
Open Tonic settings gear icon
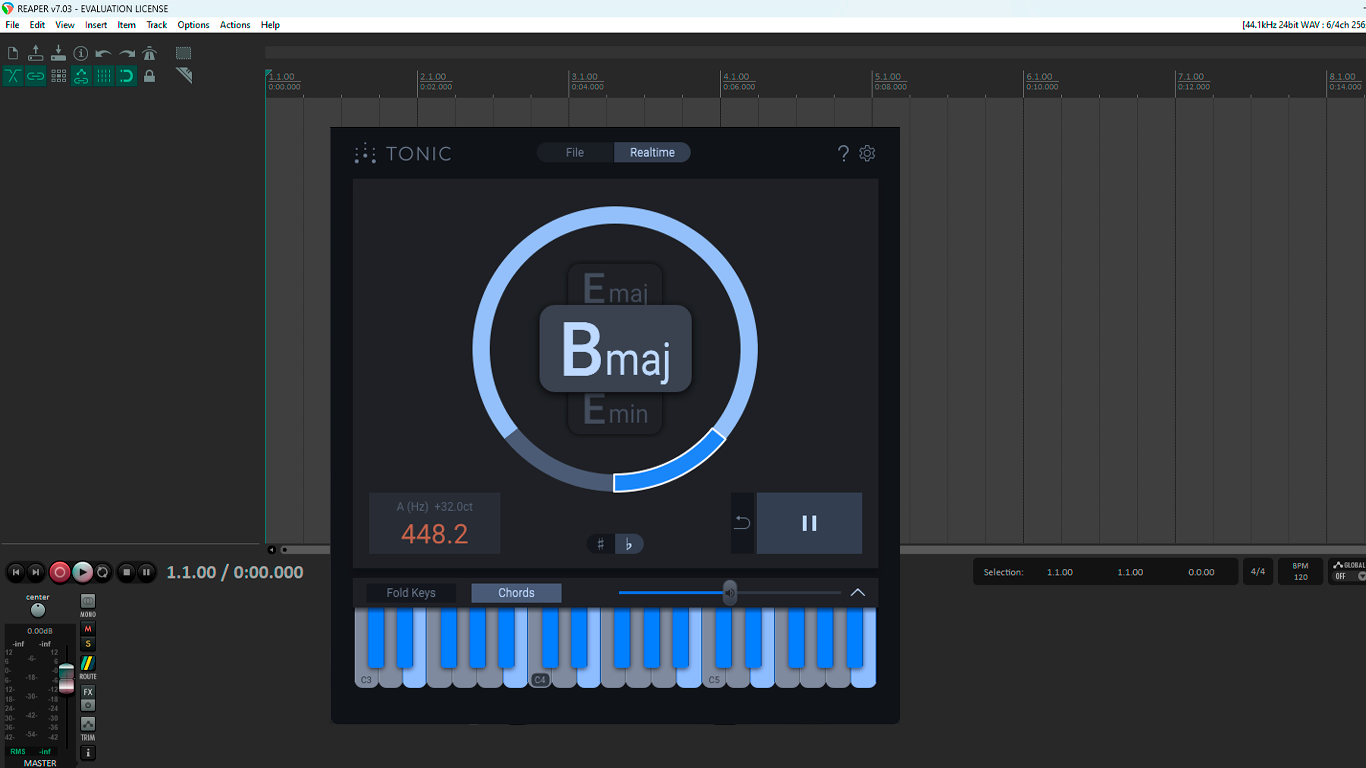867,153
